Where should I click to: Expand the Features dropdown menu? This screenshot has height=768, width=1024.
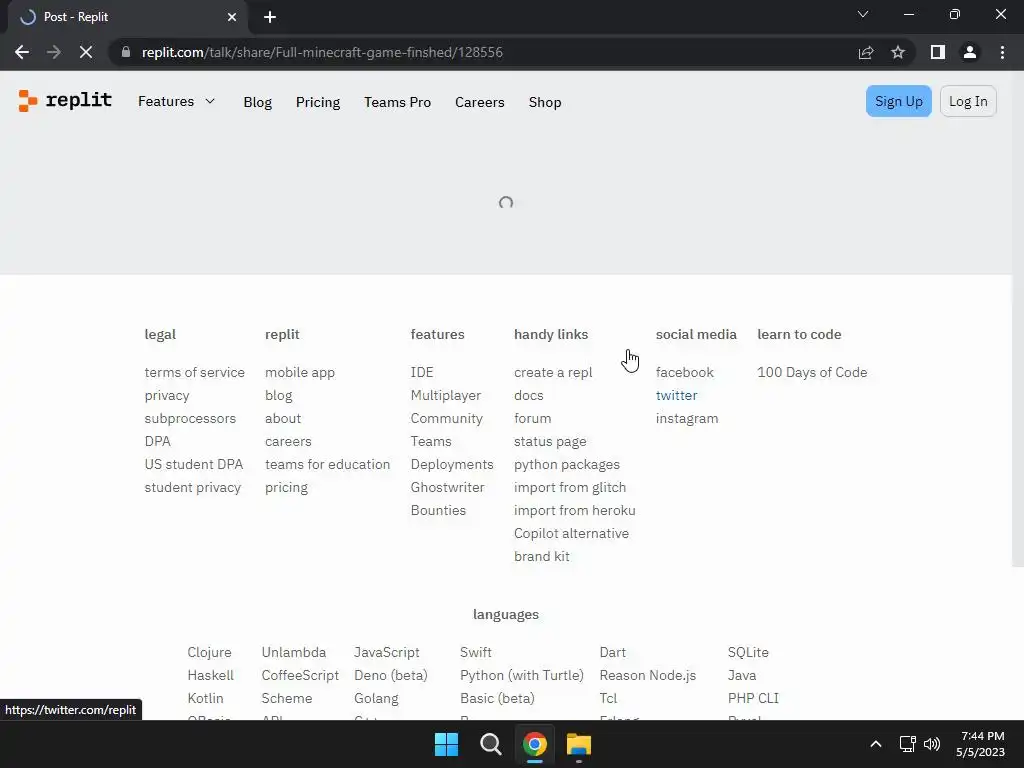176,102
